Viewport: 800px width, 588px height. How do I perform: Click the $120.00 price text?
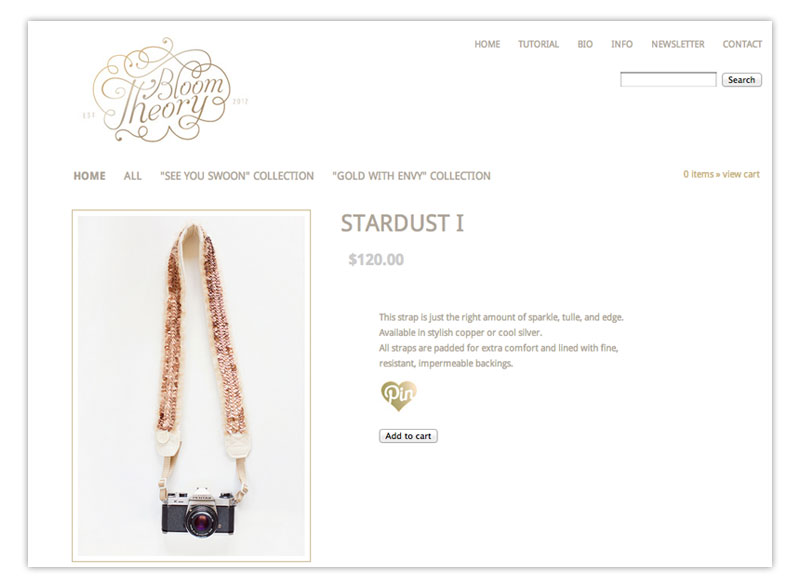[x=376, y=260]
